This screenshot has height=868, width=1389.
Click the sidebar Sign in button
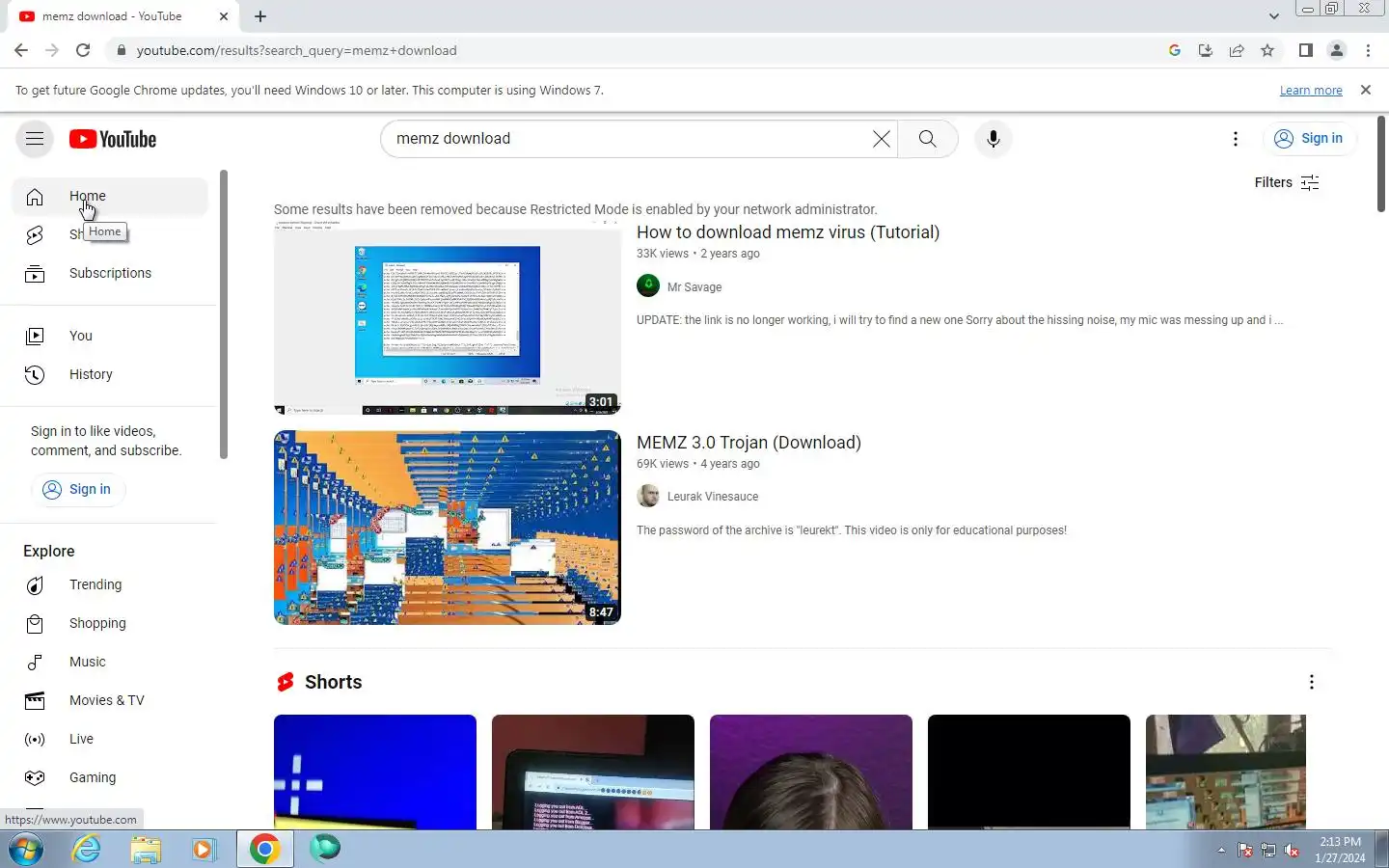tap(78, 489)
